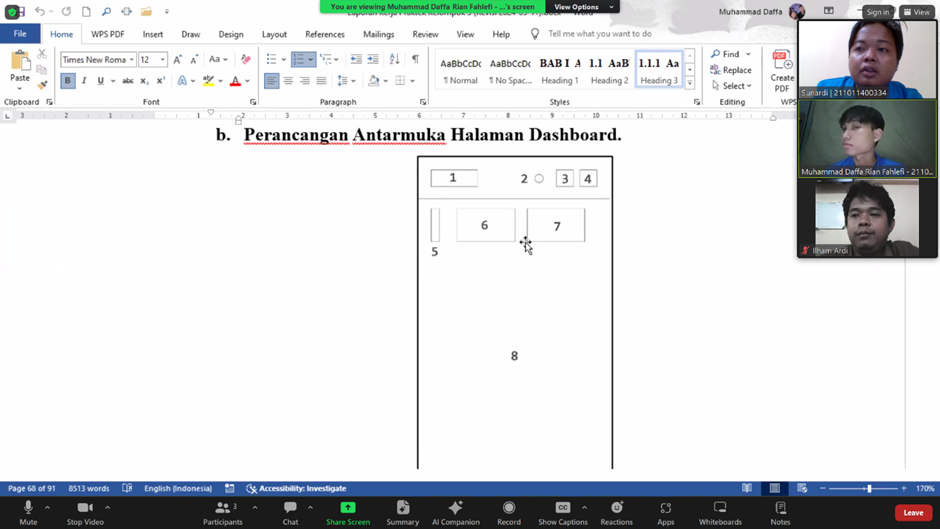Center align the paragraph
The width and height of the screenshot is (940, 529).
point(288,80)
